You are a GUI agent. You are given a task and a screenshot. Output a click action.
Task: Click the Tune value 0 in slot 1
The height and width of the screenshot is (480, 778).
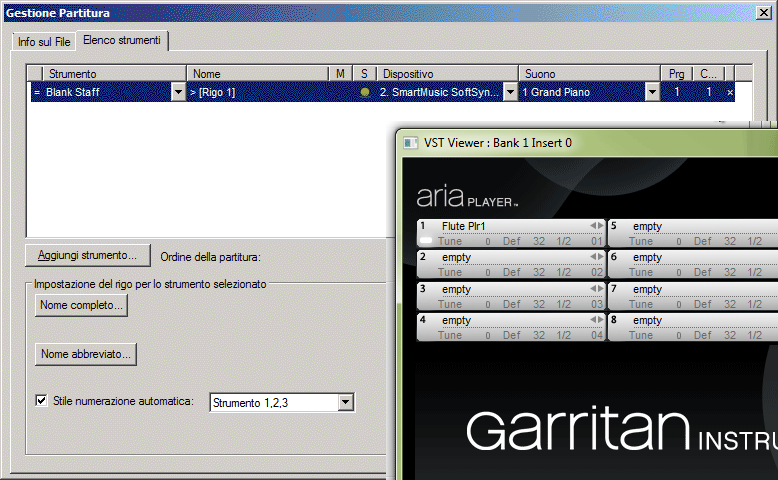click(x=488, y=242)
